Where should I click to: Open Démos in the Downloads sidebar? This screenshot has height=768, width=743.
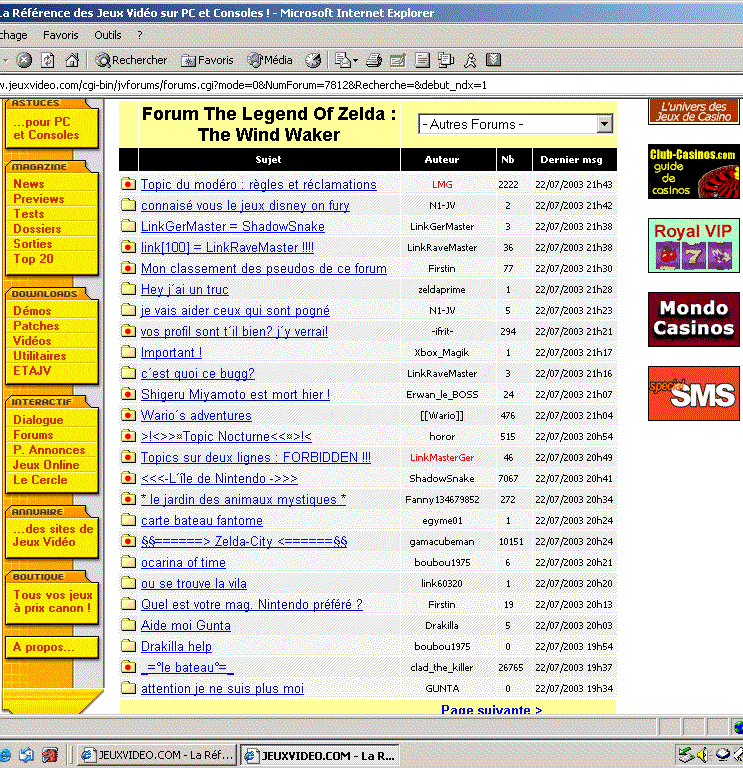tap(32, 311)
